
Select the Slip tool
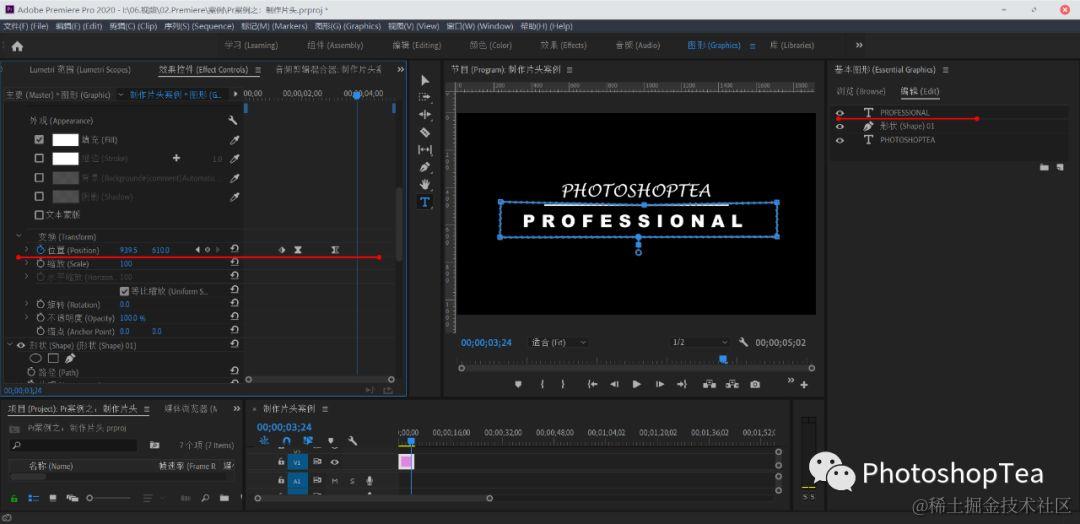click(424, 150)
